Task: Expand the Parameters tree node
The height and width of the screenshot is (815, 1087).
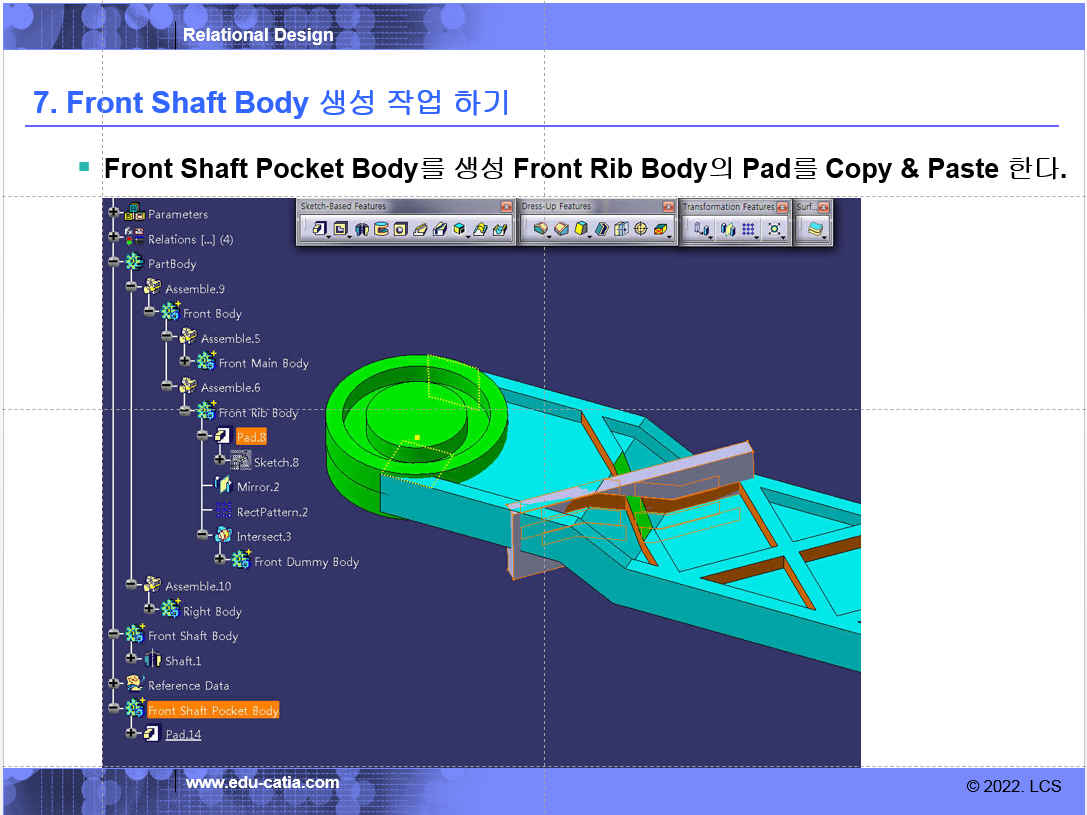Action: click(x=115, y=214)
